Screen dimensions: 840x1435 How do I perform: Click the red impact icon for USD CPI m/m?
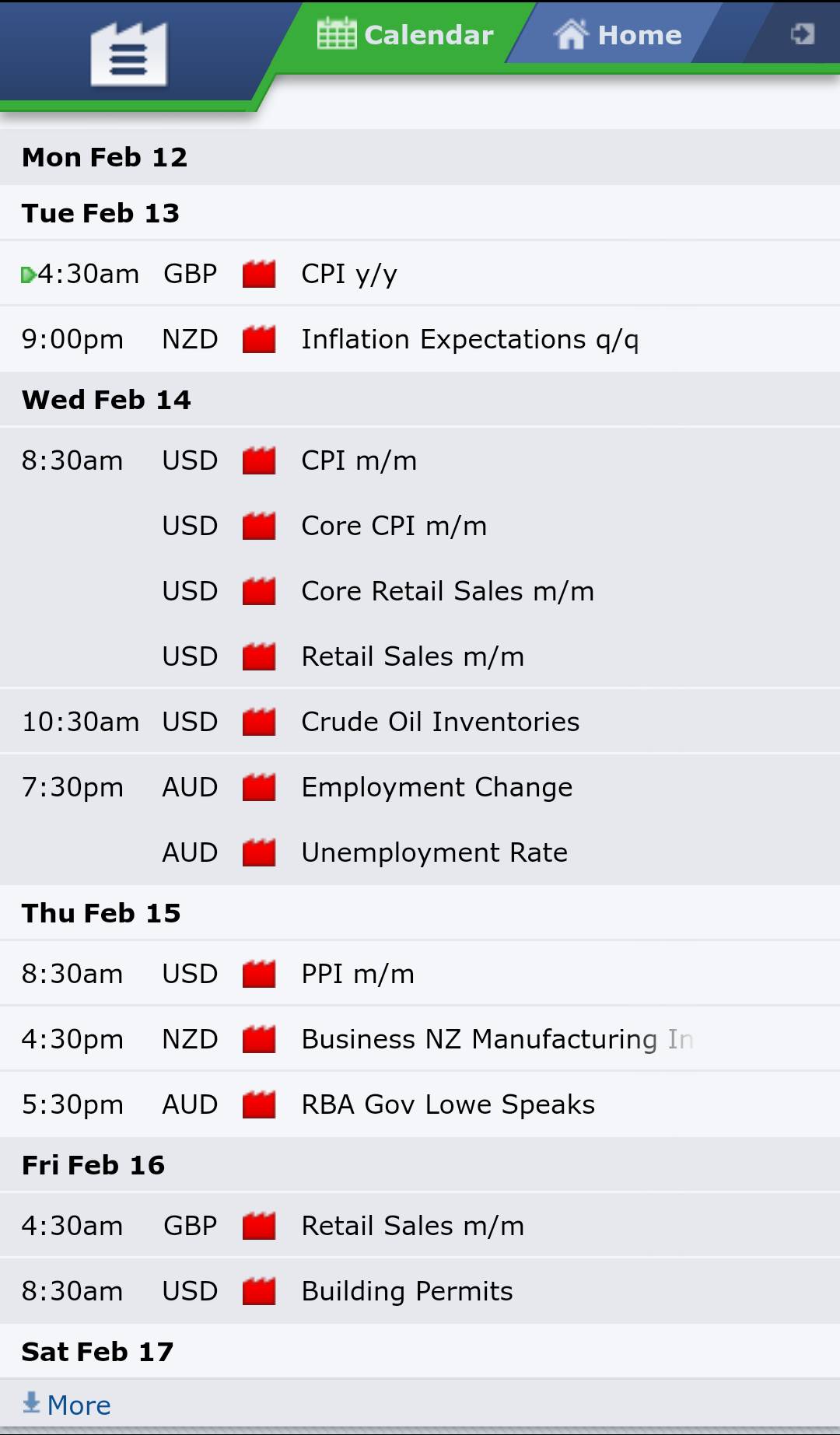pyautogui.click(x=260, y=460)
